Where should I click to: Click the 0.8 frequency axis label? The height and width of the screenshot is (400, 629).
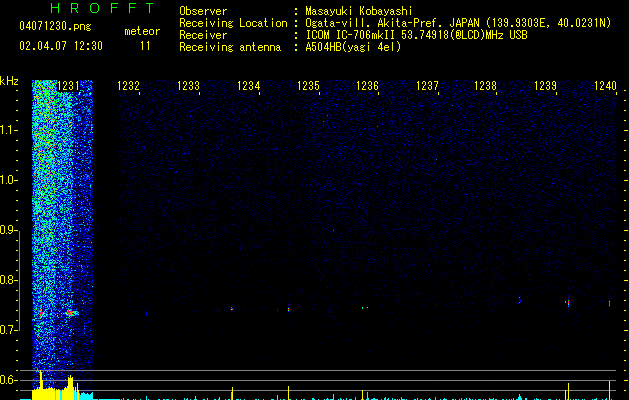click(7, 280)
